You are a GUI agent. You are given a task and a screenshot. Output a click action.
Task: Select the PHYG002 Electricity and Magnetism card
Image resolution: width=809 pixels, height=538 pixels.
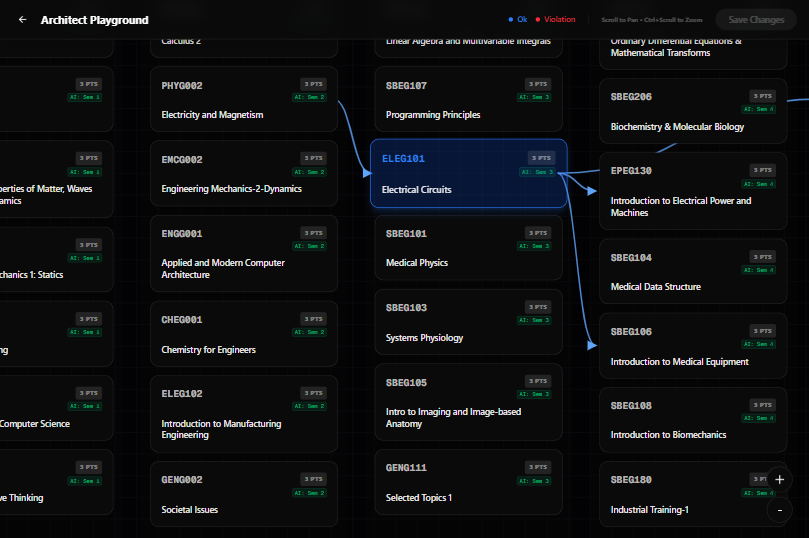point(244,99)
